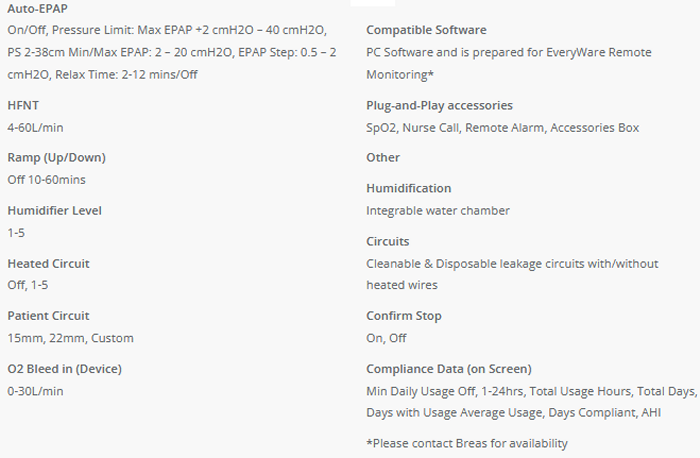Click the 15mm, 22mm, Custom text

click(70, 339)
